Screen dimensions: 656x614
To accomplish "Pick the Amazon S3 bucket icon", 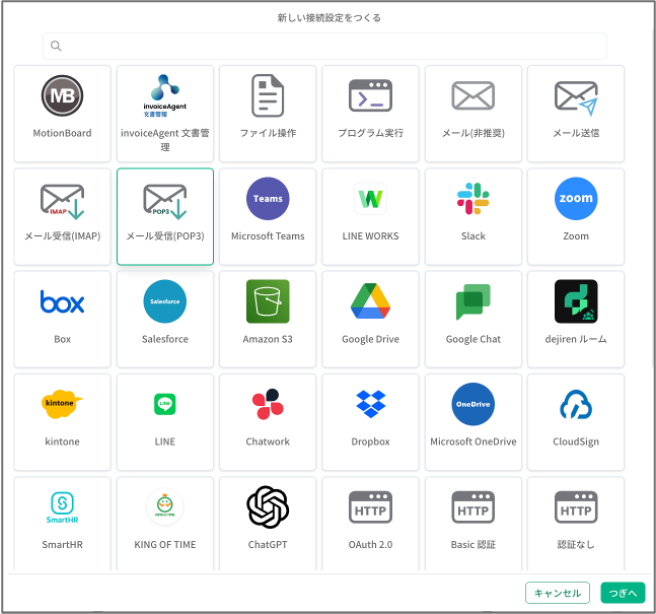I will pyautogui.click(x=267, y=302).
